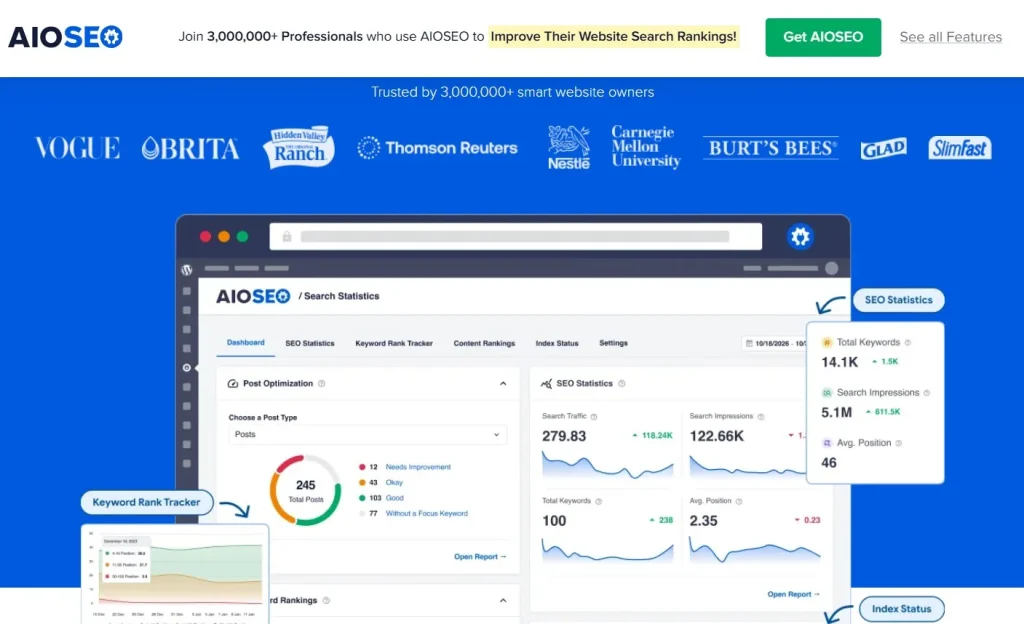Image resolution: width=1024 pixels, height=624 pixels.
Task: Click the SEO Statistics chart icon on the panel
Action: pyautogui.click(x=546, y=383)
